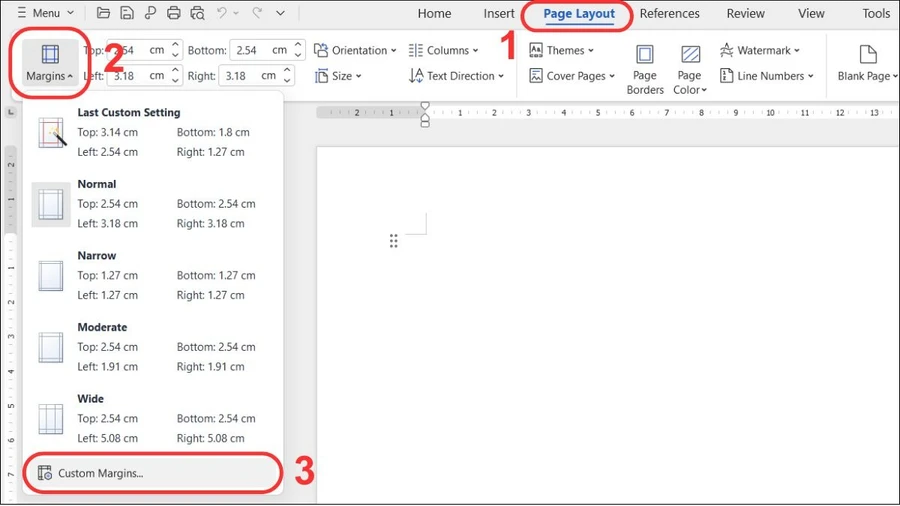Open the Page Color button
900x506 pixels.
click(689, 69)
